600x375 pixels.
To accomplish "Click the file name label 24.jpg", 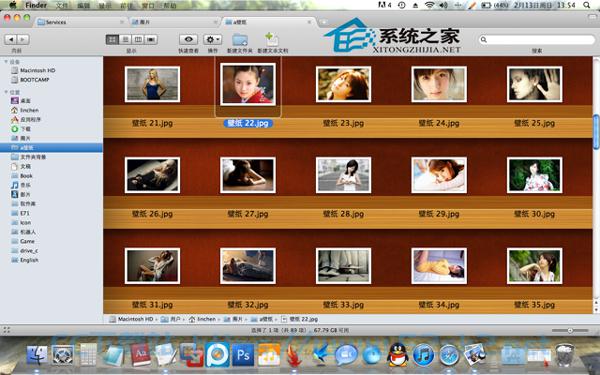I will pyautogui.click(x=439, y=123).
